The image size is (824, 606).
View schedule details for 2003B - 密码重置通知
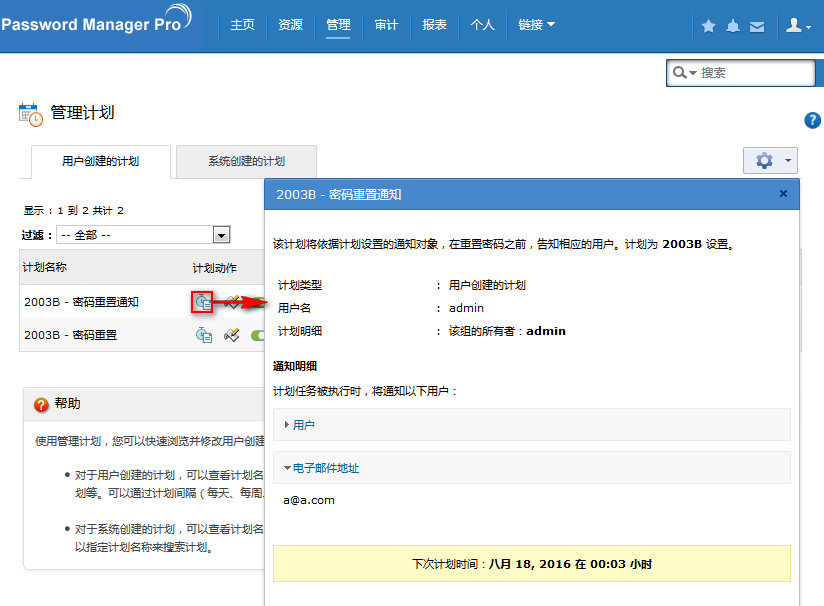203,301
